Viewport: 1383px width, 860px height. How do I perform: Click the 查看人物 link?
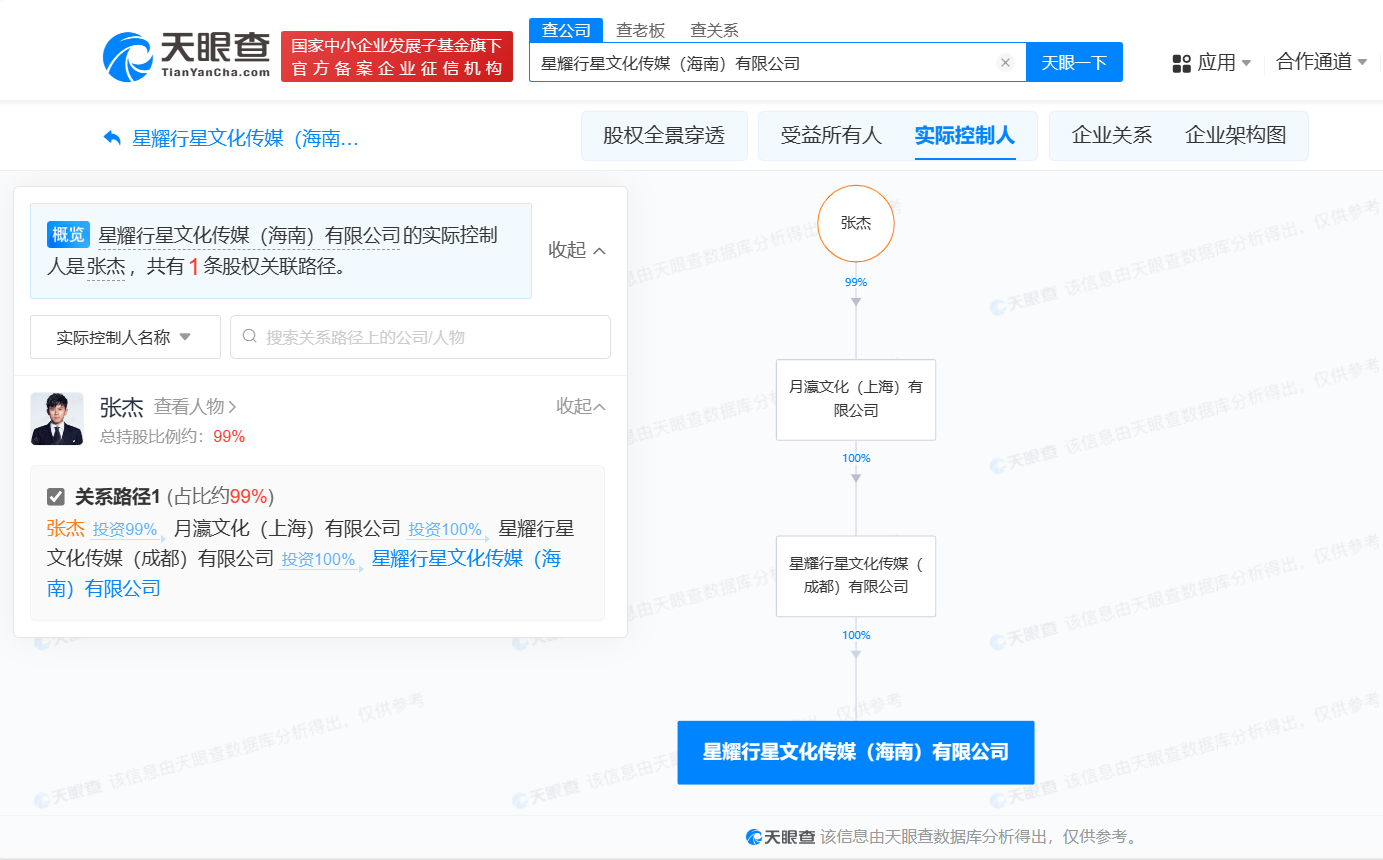click(x=195, y=407)
